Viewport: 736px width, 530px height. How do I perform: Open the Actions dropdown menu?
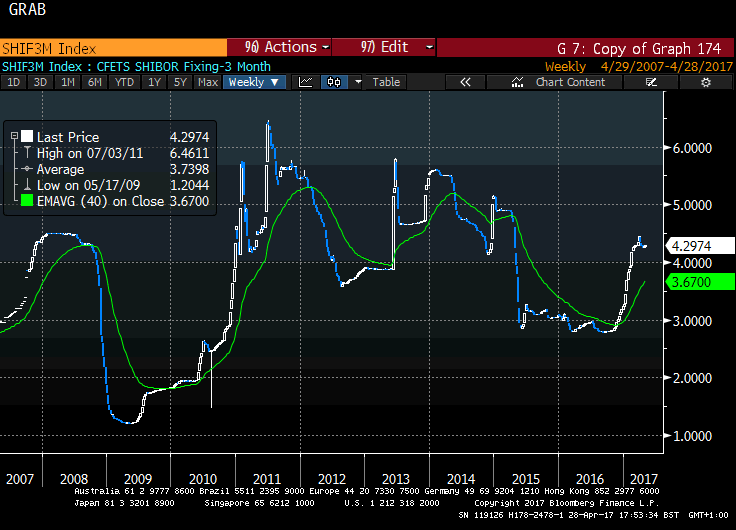[x=280, y=47]
